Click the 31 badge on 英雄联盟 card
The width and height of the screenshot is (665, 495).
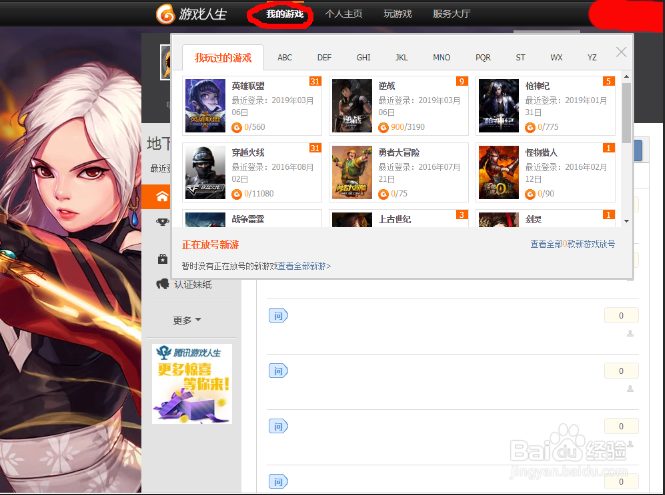[x=315, y=81]
